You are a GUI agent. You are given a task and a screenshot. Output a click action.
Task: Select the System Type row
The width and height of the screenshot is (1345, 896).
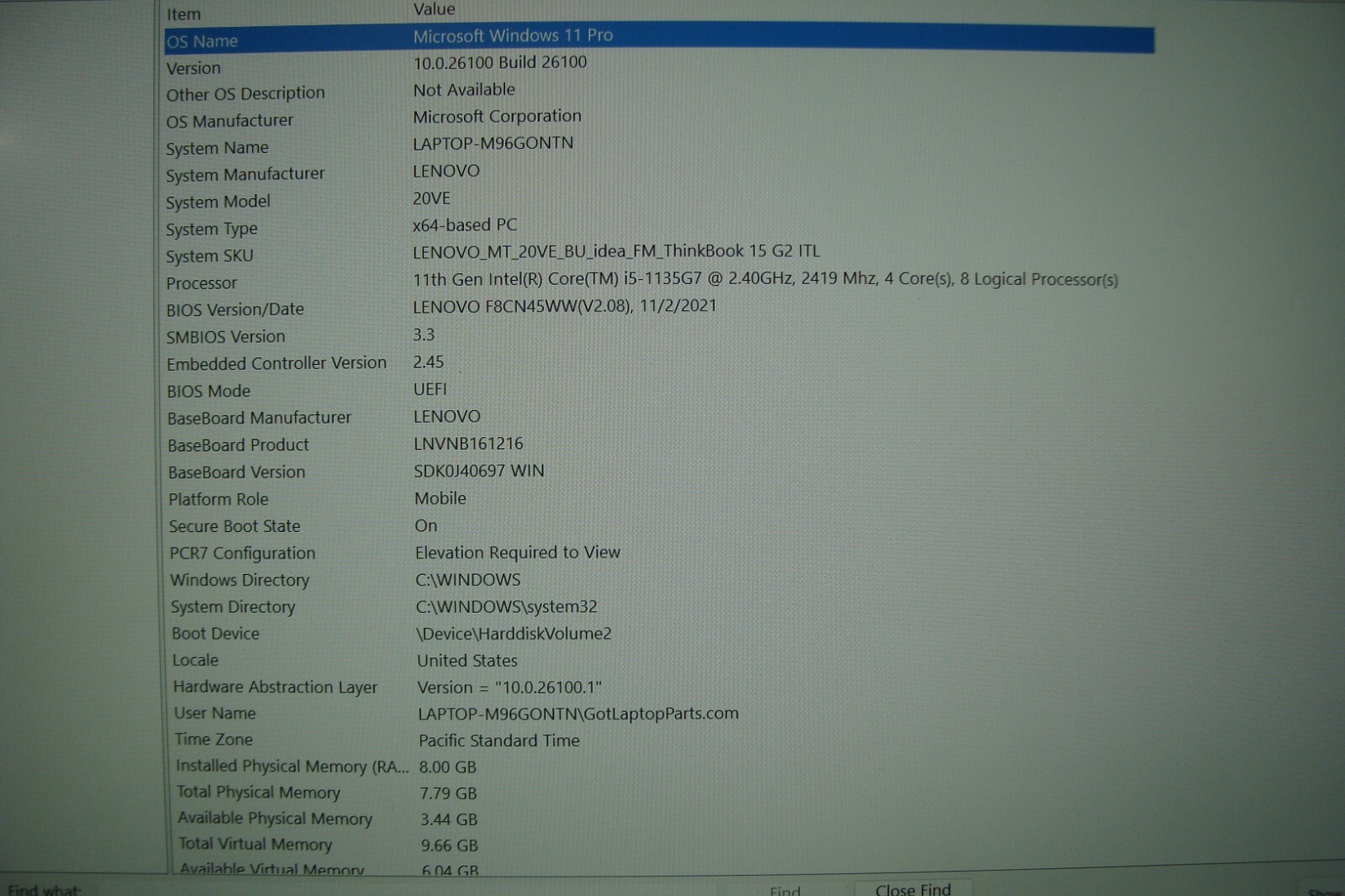pos(212,229)
